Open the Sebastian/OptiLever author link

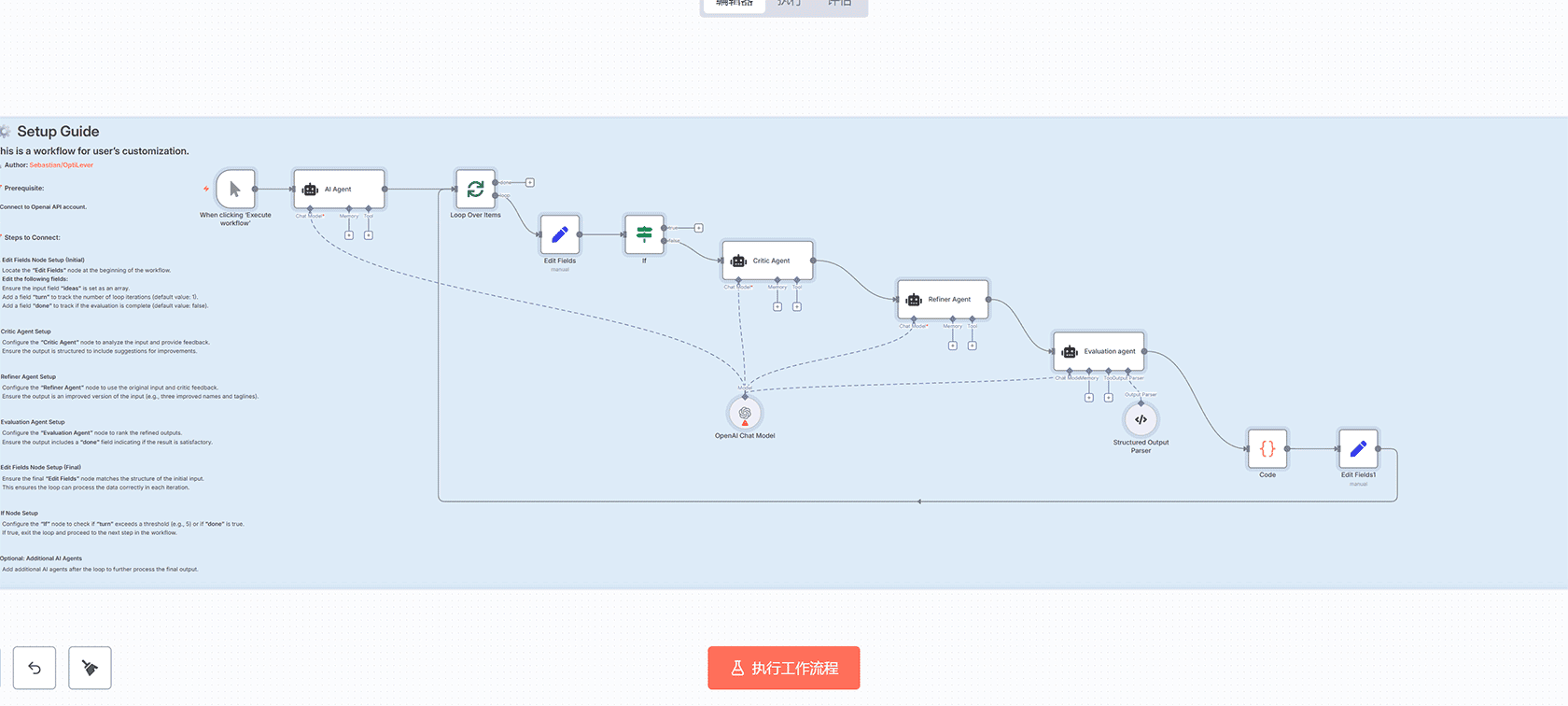(x=61, y=165)
